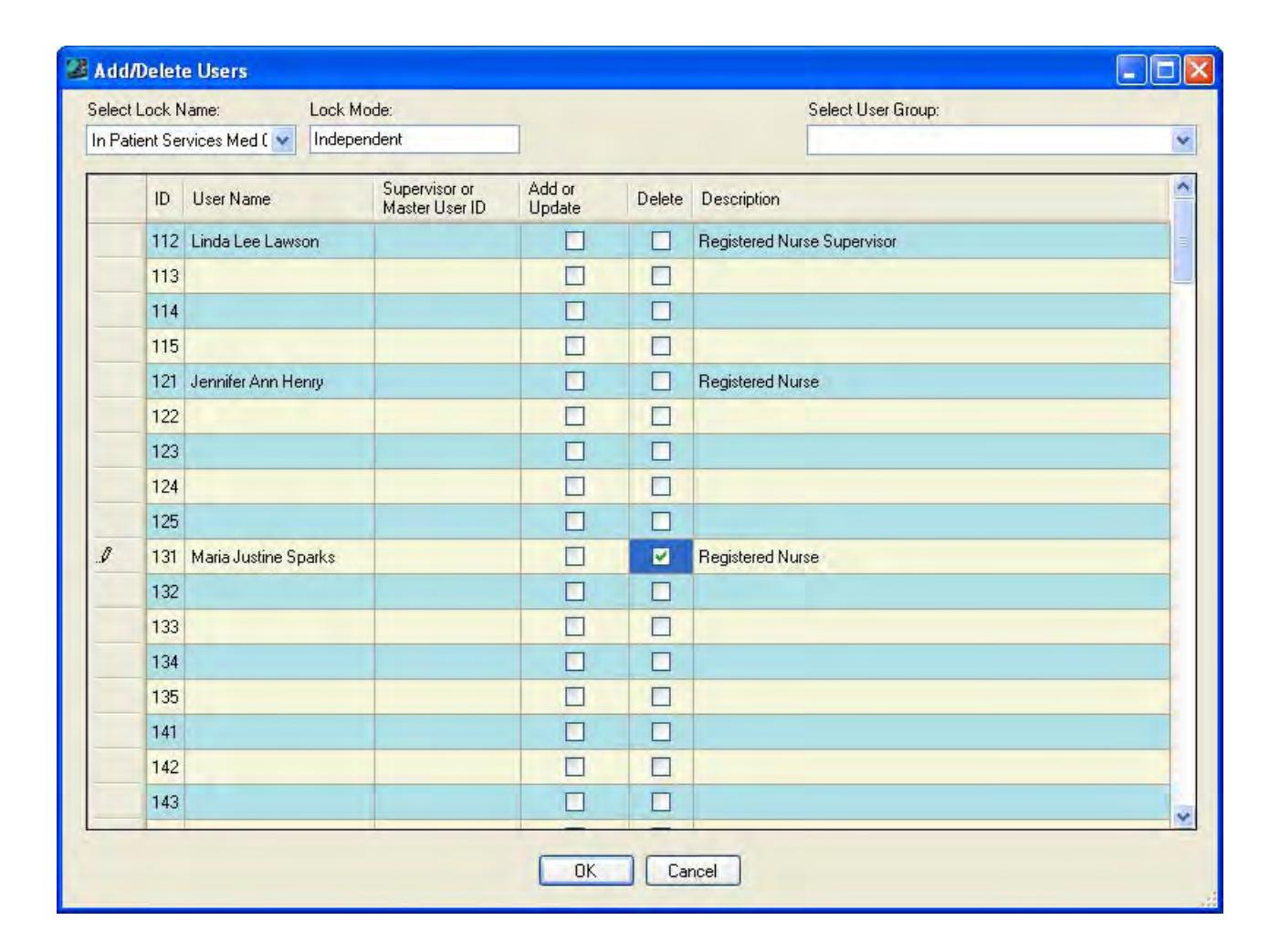Open the Select User Group dropdown
Viewport: 1280px width, 952px height.
point(1183,141)
